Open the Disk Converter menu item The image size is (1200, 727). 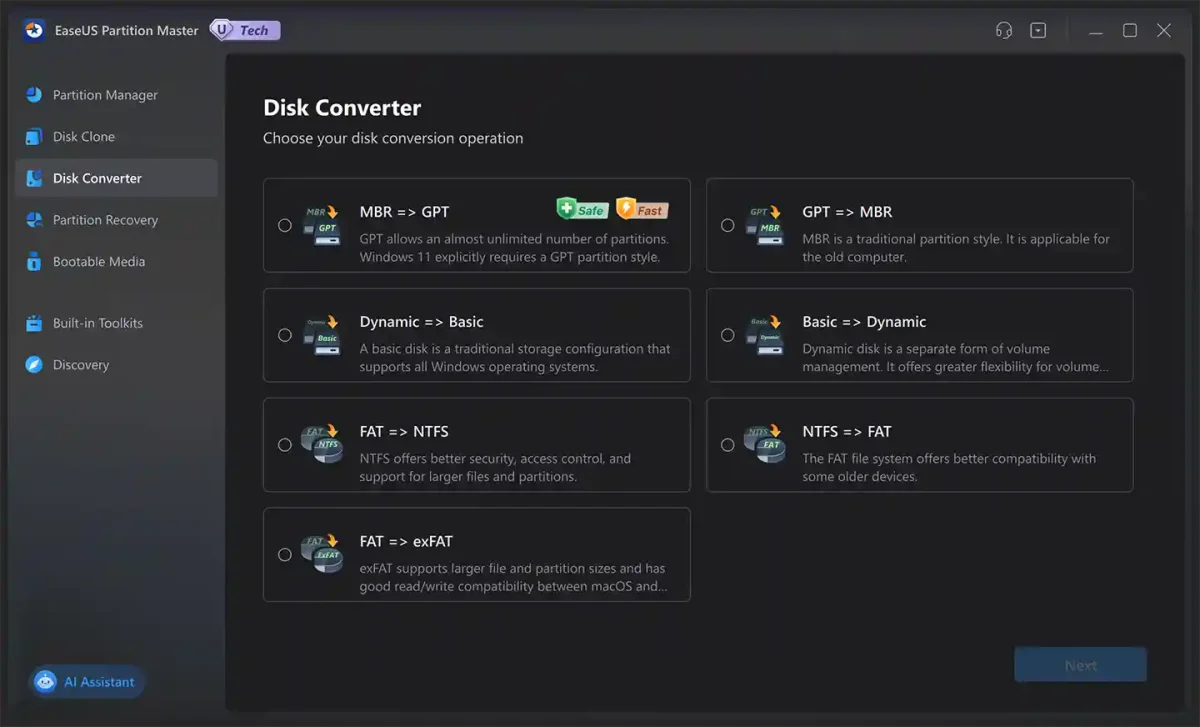point(97,178)
